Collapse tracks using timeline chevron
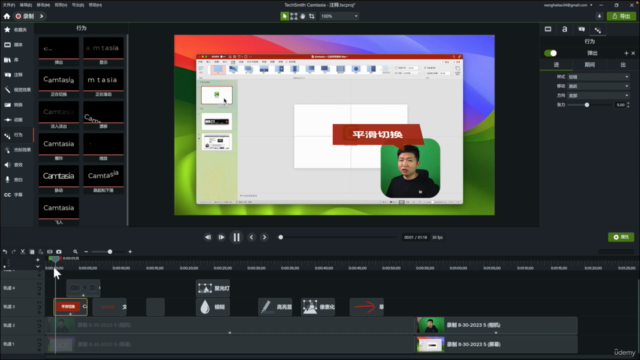Viewport: 640px width, 360px height. [x=38, y=266]
